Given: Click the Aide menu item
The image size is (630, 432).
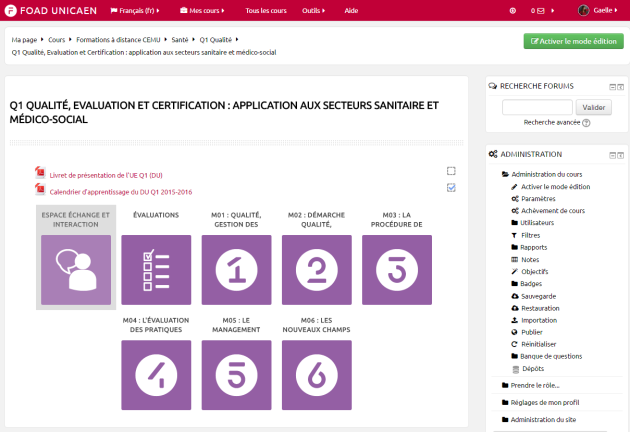Looking at the screenshot, I should pyautogui.click(x=351, y=10).
